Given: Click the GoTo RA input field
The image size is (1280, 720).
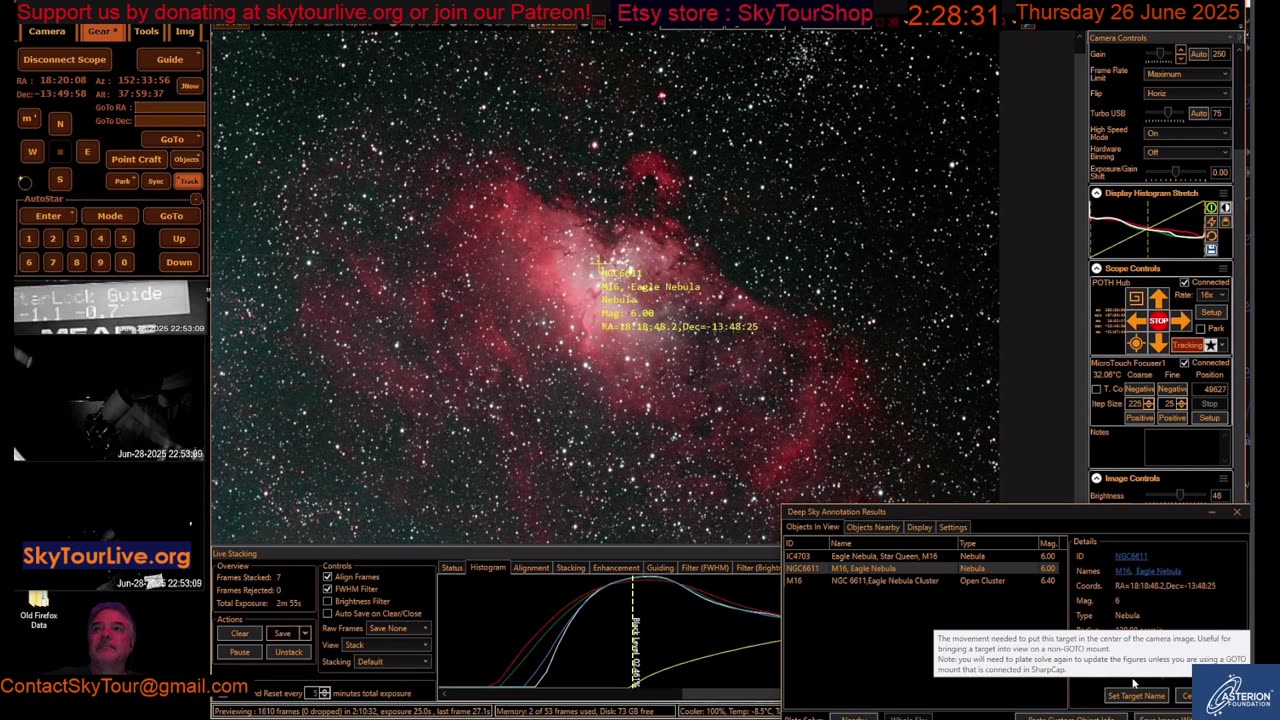Looking at the screenshot, I should click(169, 108).
